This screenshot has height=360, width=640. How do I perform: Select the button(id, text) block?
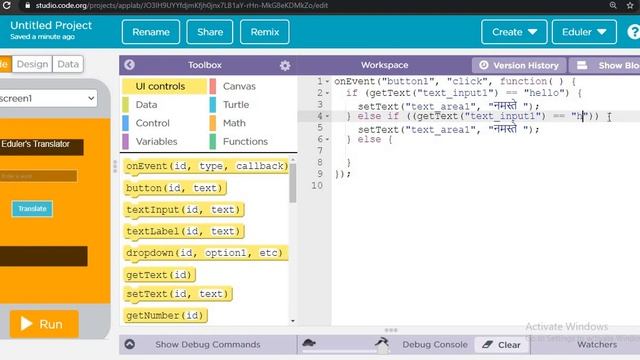click(x=174, y=188)
